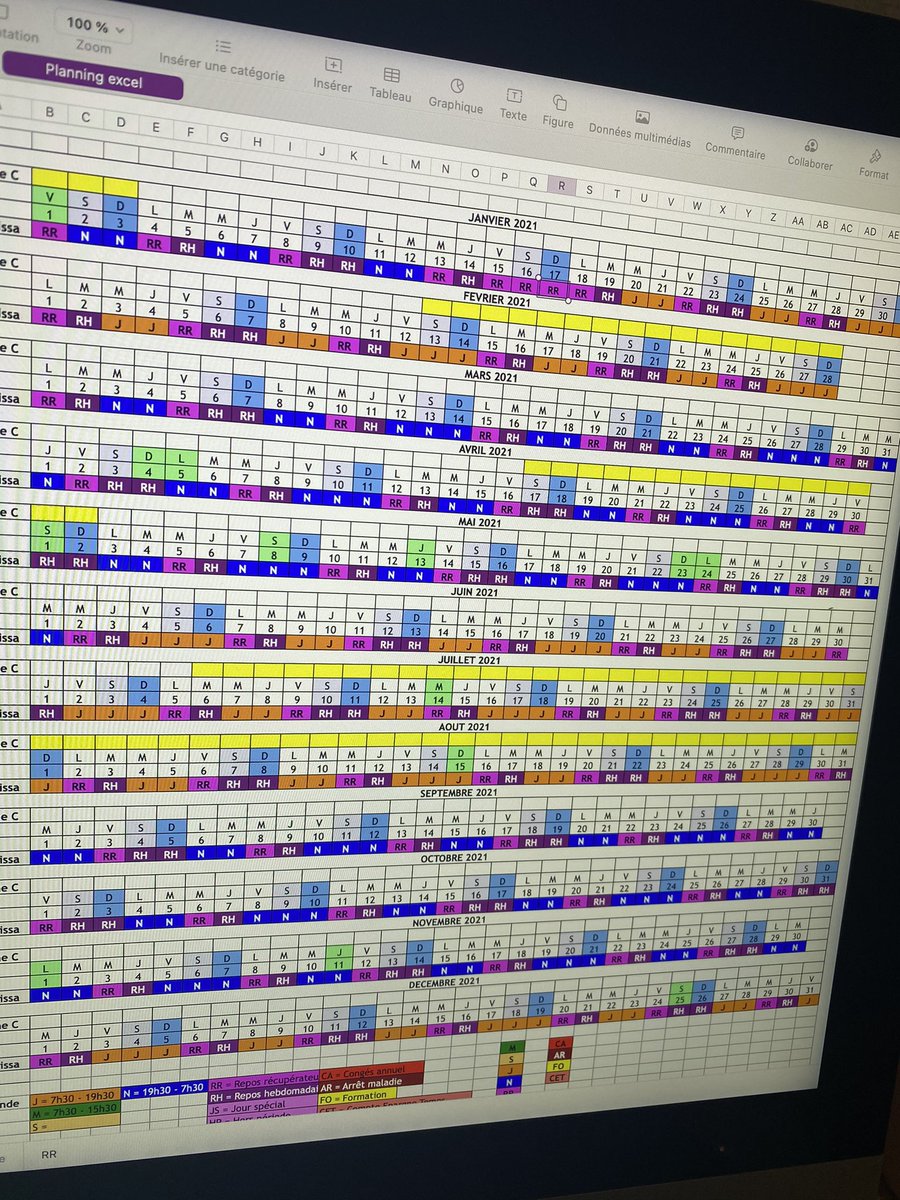Select column header Z

[x=774, y=216]
